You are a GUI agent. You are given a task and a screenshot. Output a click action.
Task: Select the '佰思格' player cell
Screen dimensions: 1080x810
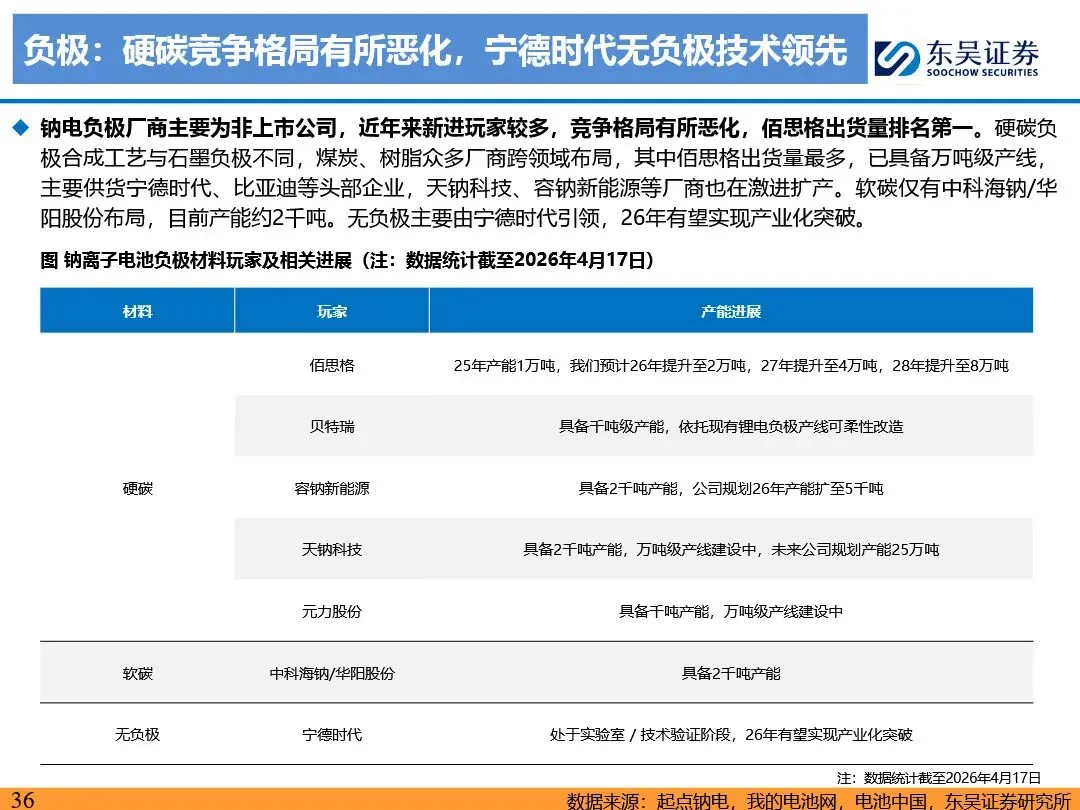tap(331, 365)
